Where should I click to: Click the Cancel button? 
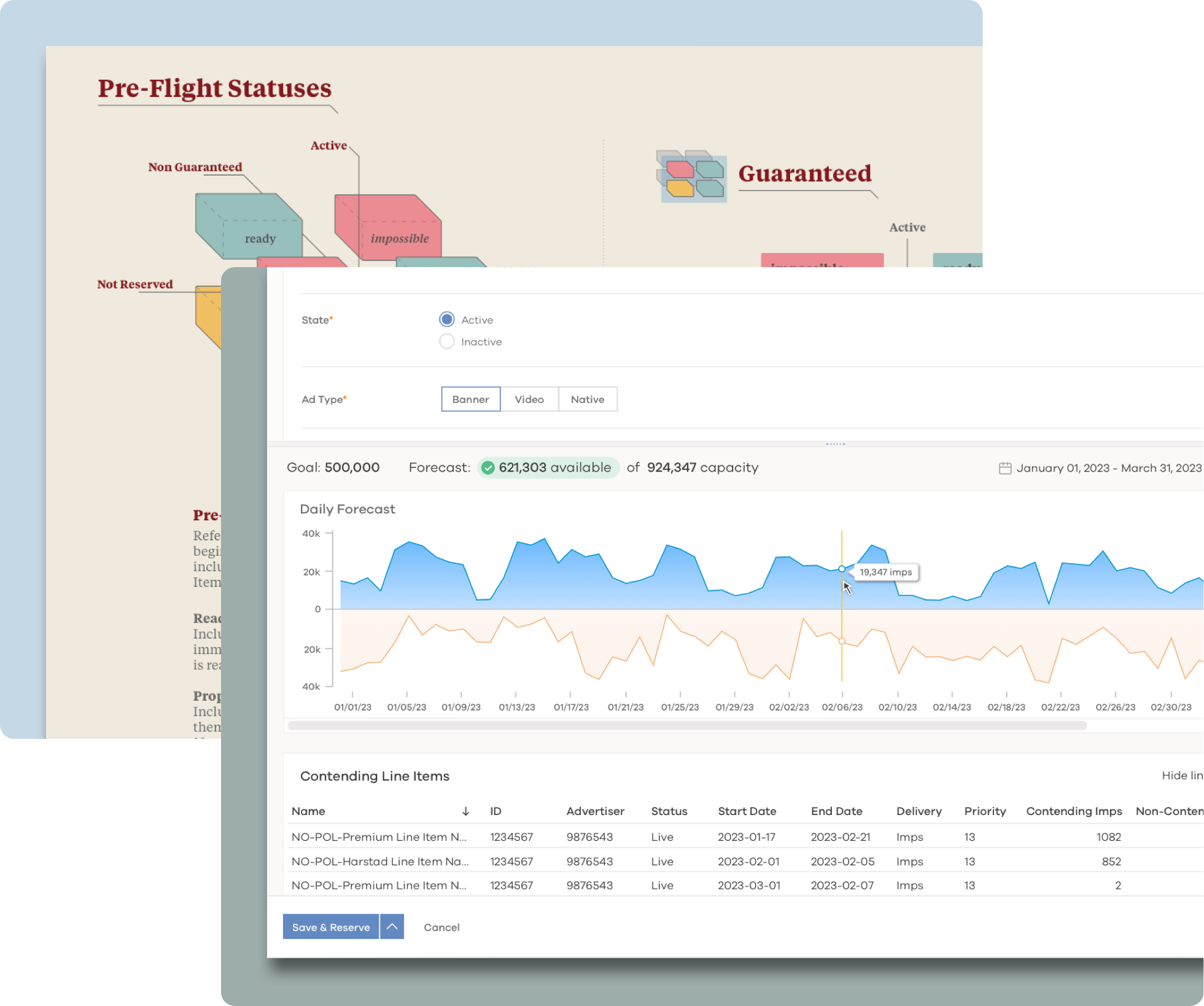tap(441, 927)
